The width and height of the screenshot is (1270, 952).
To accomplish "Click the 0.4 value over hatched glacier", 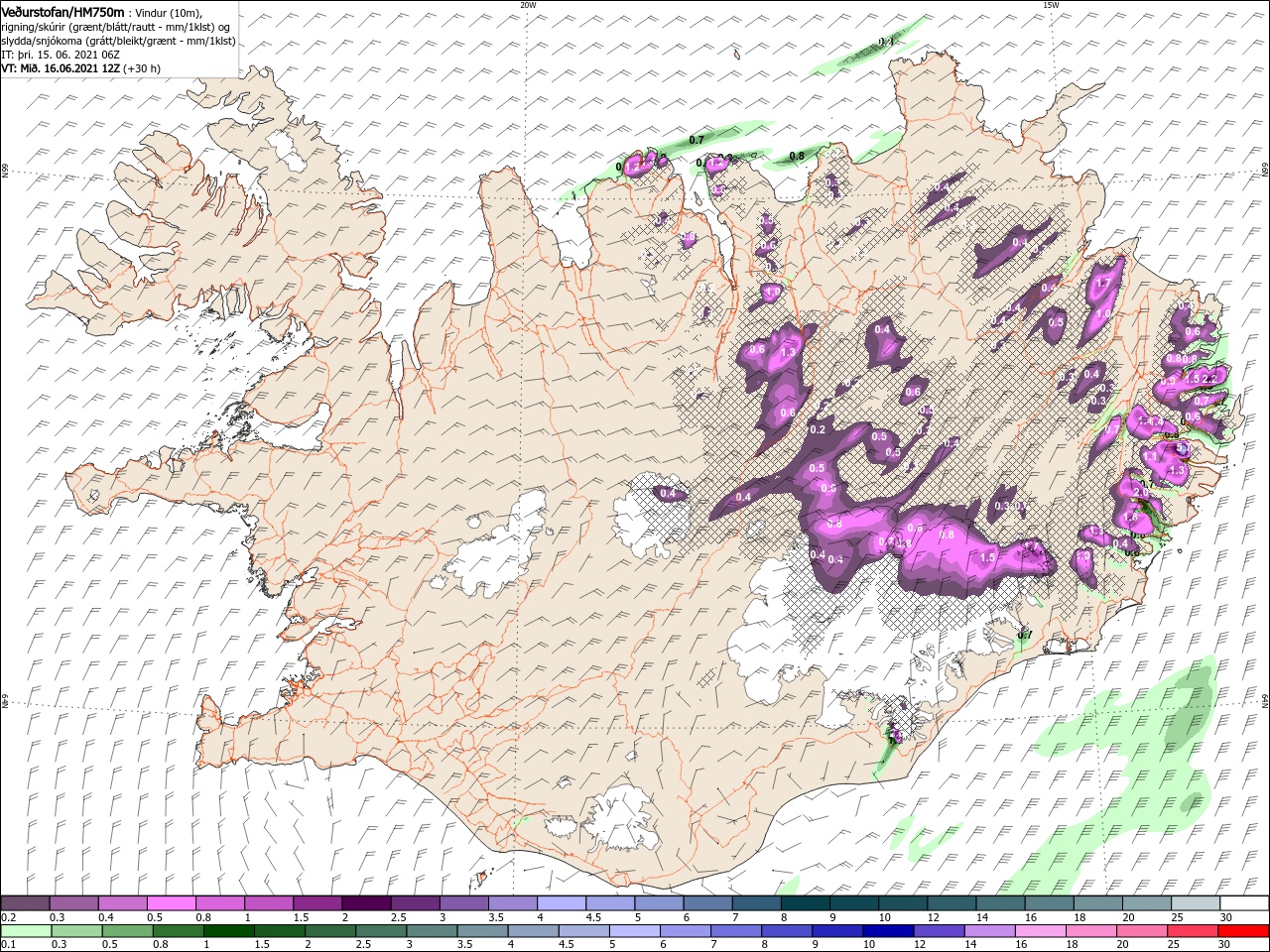I will coord(669,494).
